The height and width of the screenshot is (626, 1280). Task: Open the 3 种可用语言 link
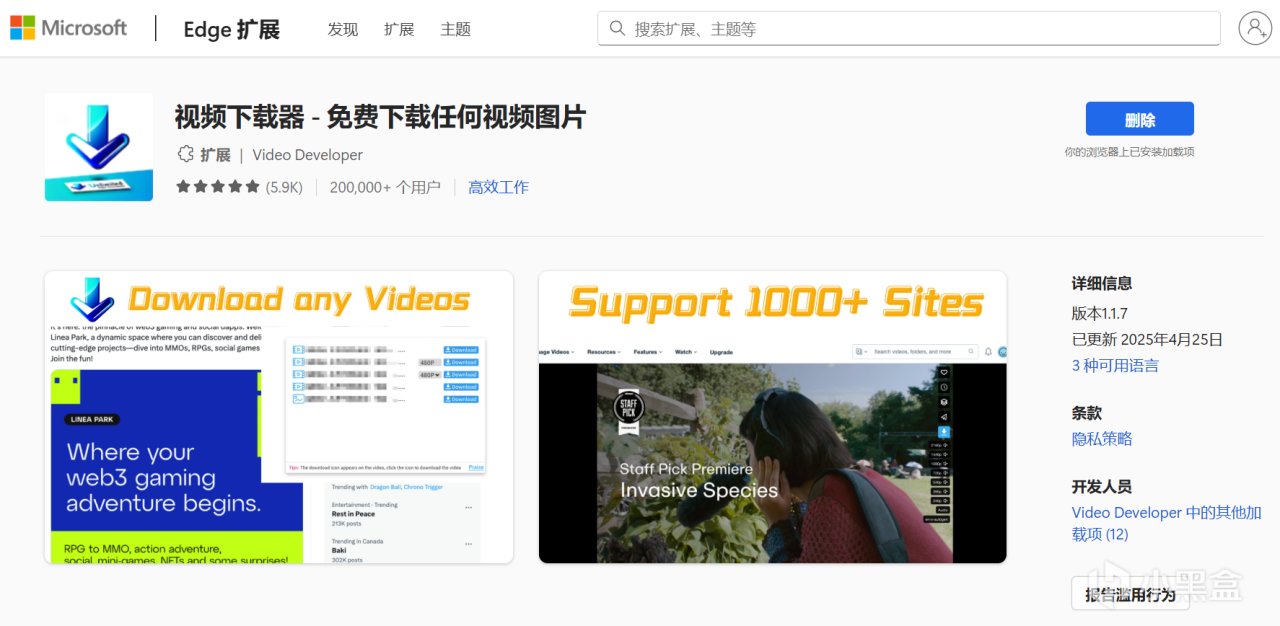1115,366
